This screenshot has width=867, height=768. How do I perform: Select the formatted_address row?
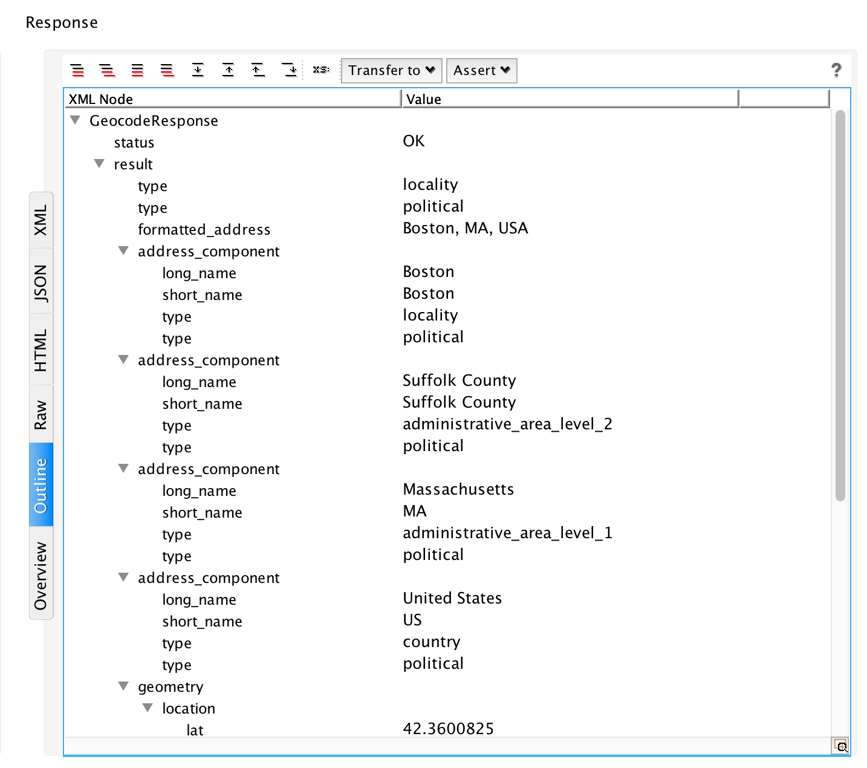447,229
